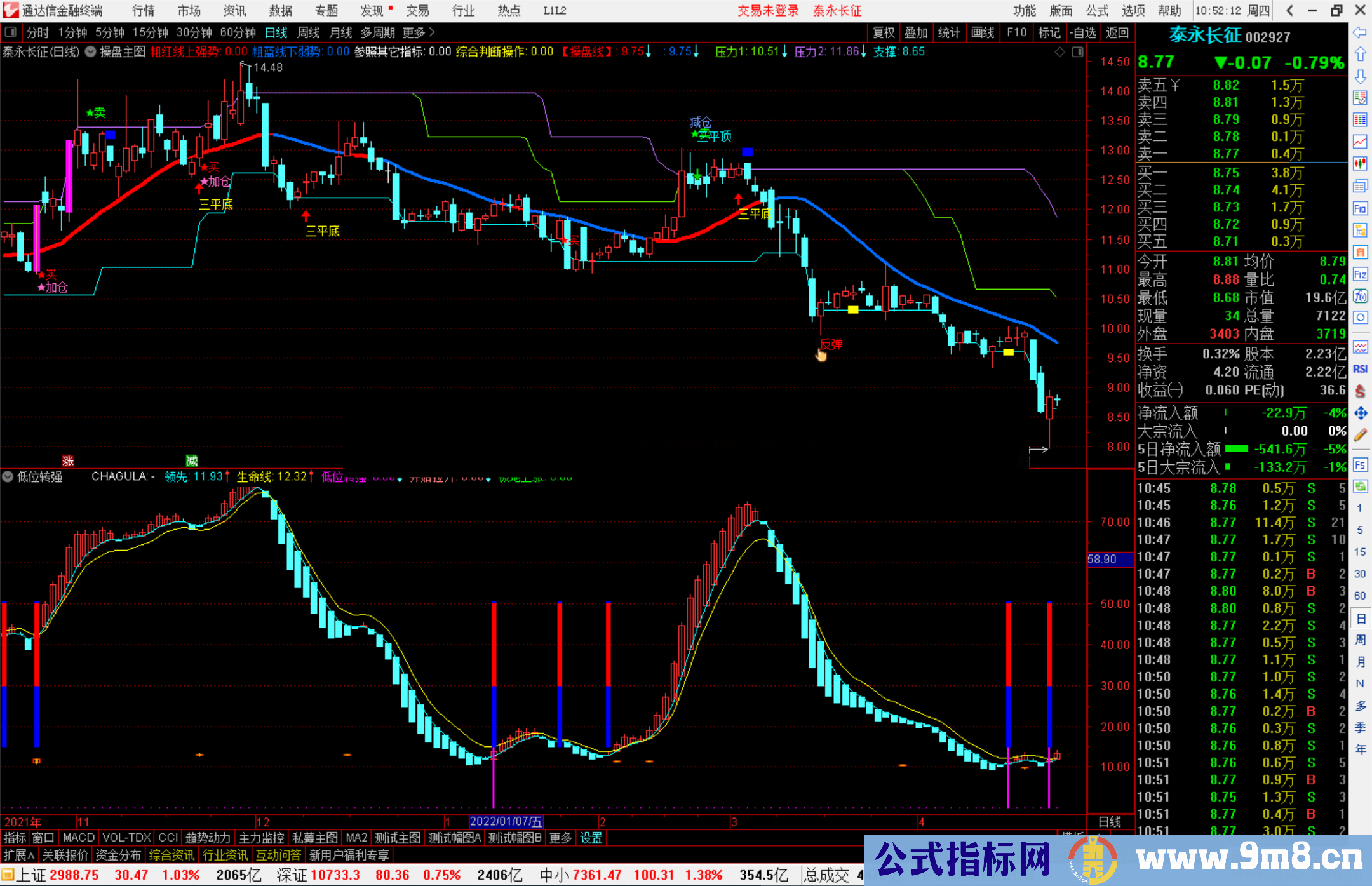Click the F12 trading sidebar icon
The width and height of the screenshot is (1372, 886).
point(1360,274)
